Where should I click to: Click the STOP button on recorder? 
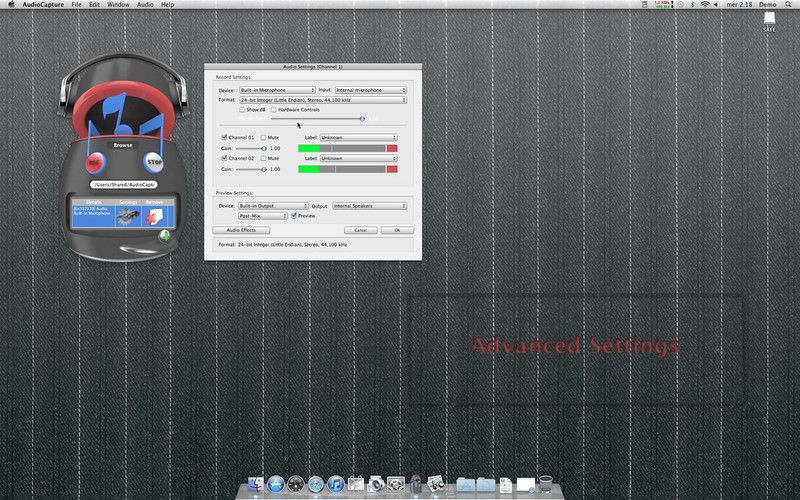tap(153, 162)
